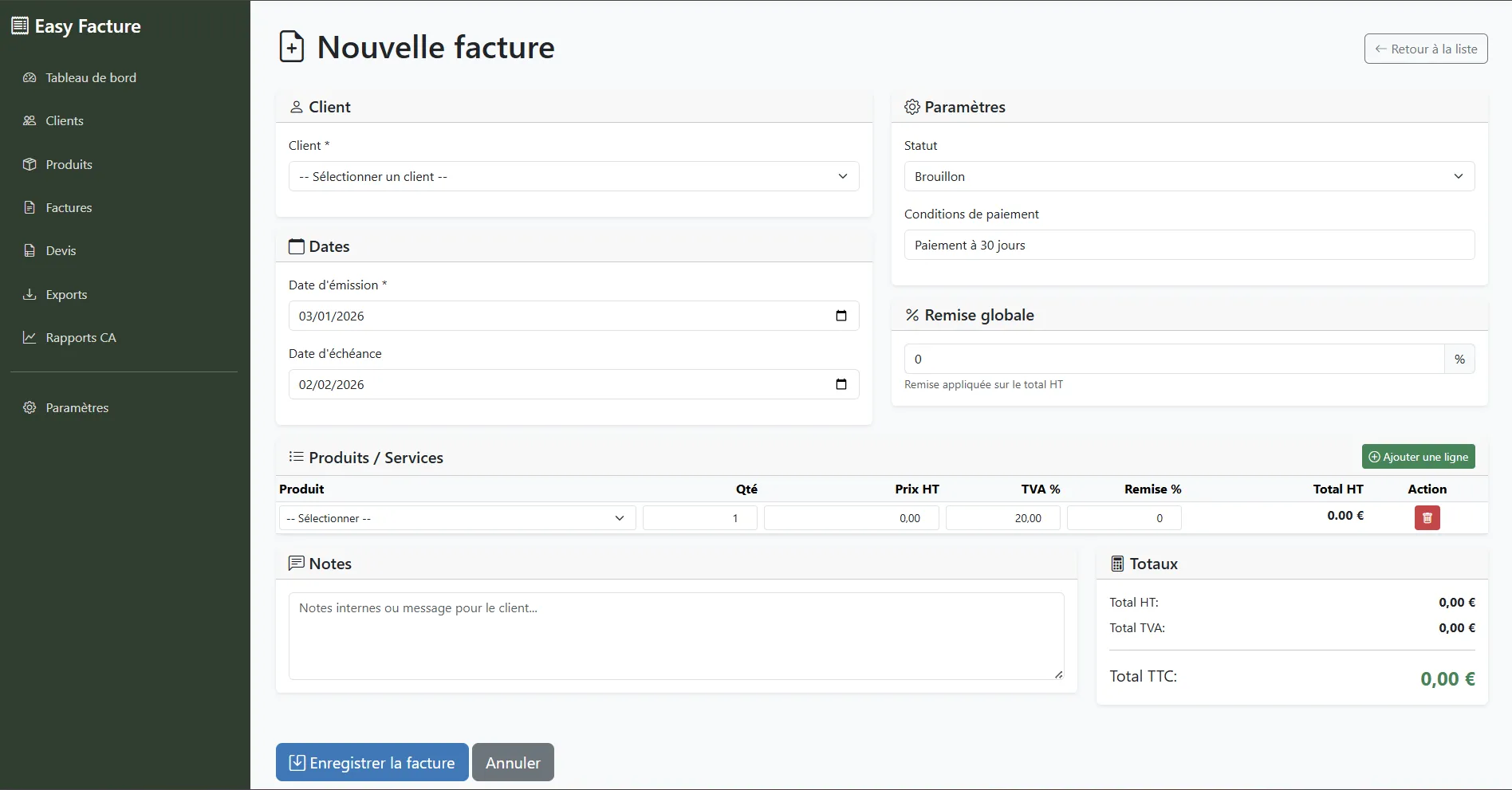Focus the Remise globale percentage field
1512x790 pixels.
point(1173,360)
